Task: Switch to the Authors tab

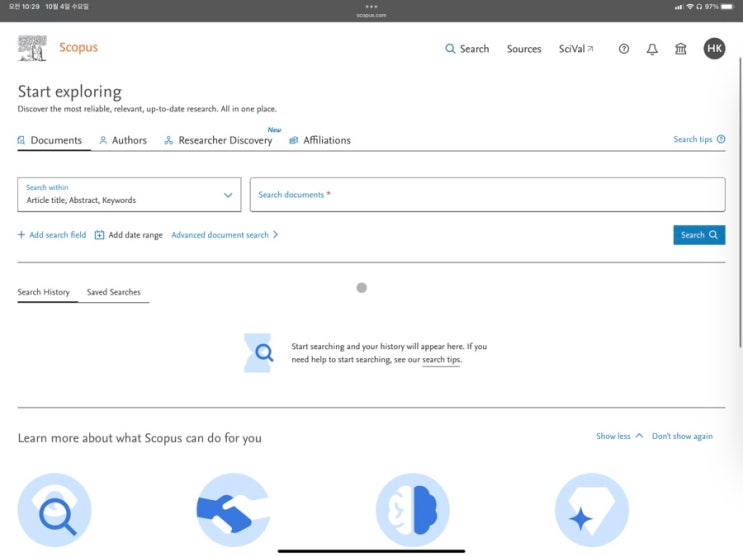Action: pos(123,140)
